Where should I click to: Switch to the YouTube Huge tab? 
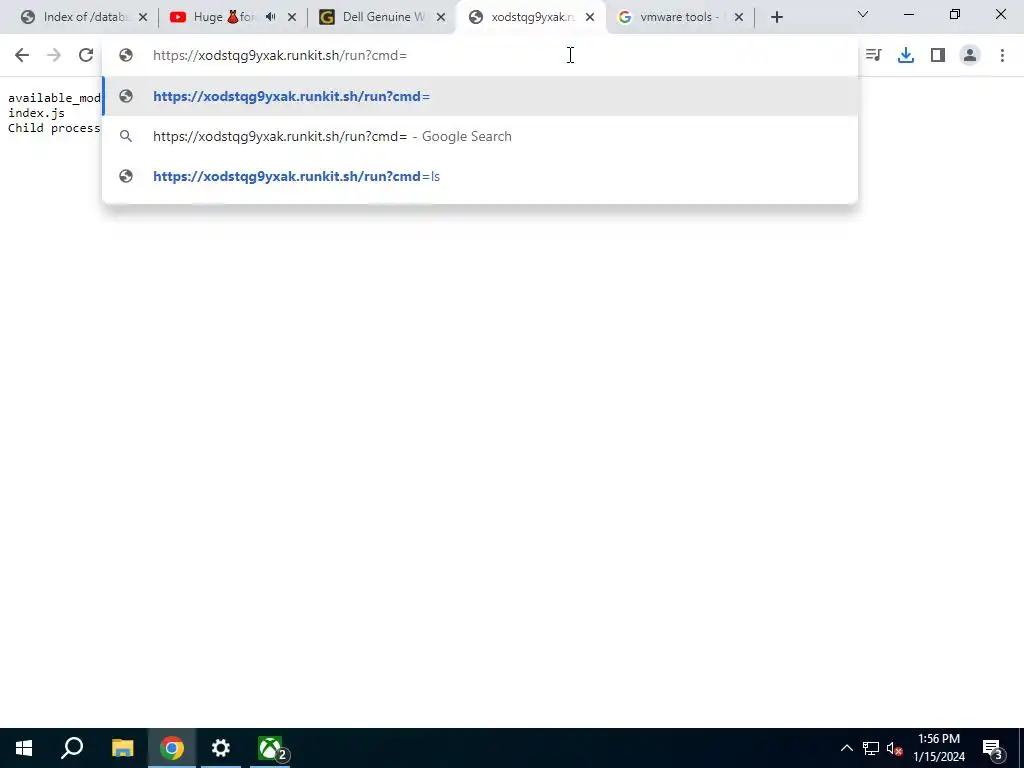[x=225, y=18]
